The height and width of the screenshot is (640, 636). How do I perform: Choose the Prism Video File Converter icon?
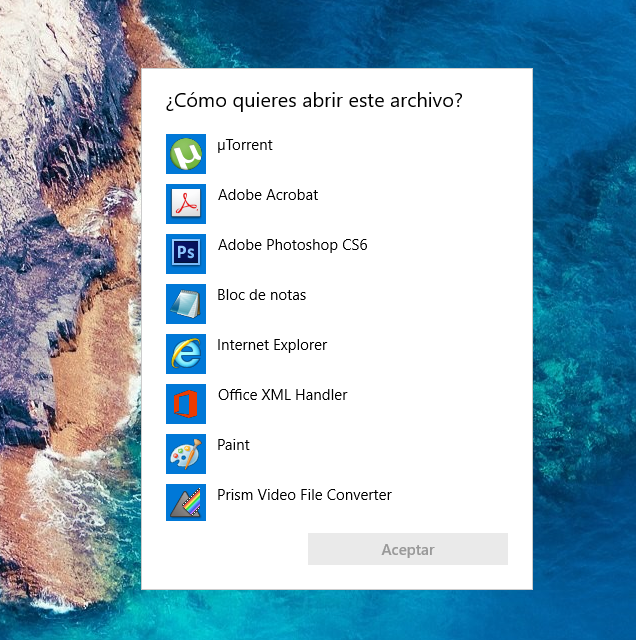point(186,502)
